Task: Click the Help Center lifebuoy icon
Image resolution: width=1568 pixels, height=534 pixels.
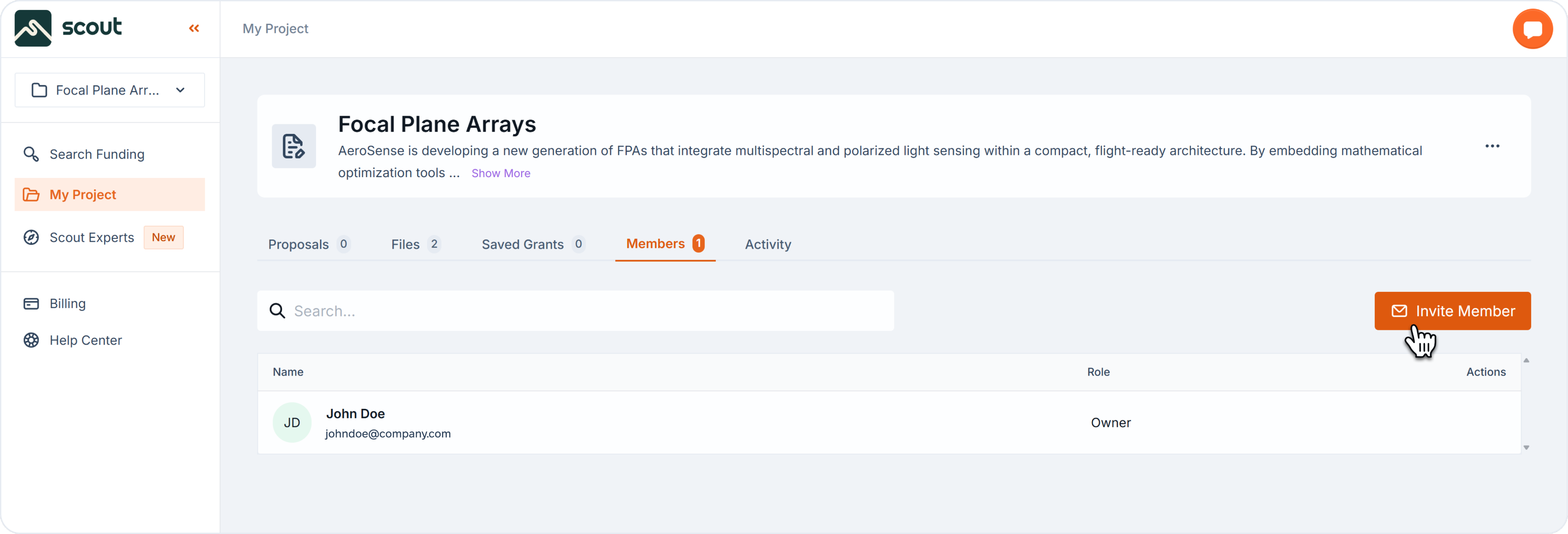Action: [31, 340]
